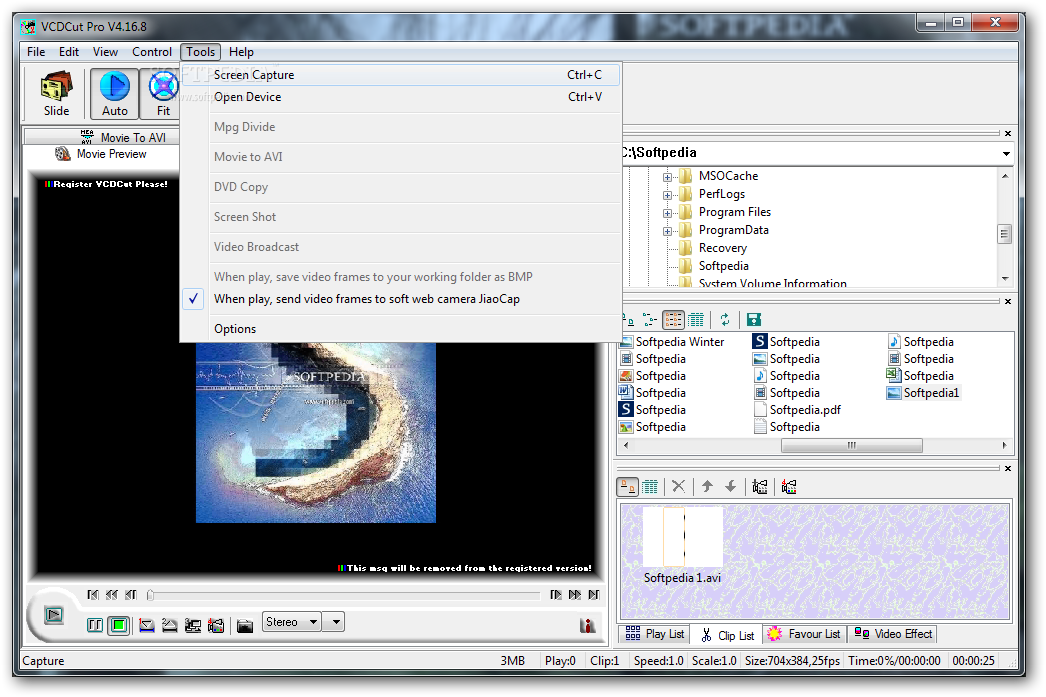The image size is (1046, 697).
Task: Select the Recovery folder
Action: pos(722,248)
